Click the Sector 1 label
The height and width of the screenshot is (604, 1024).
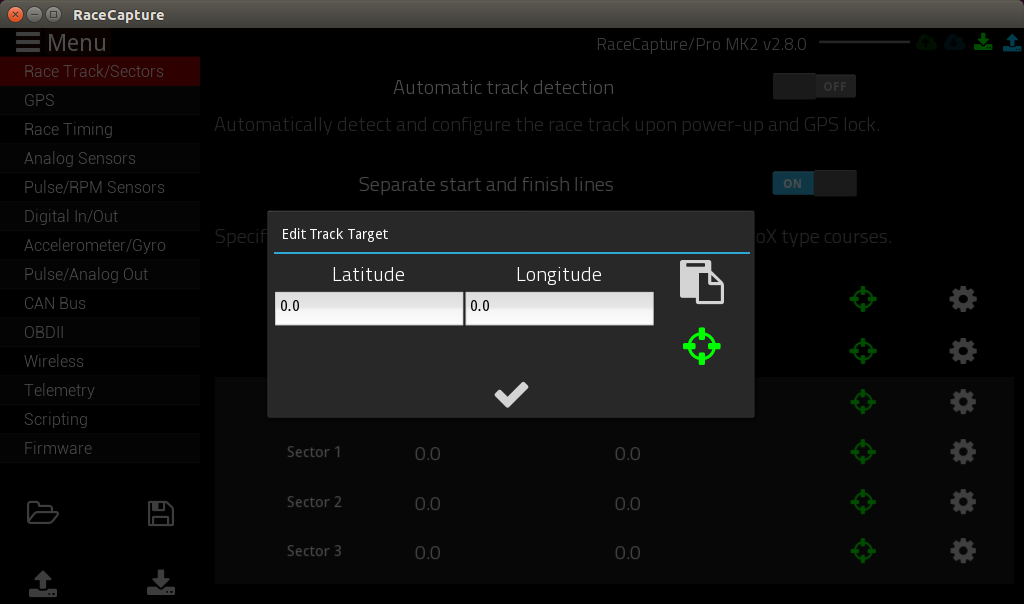point(314,452)
